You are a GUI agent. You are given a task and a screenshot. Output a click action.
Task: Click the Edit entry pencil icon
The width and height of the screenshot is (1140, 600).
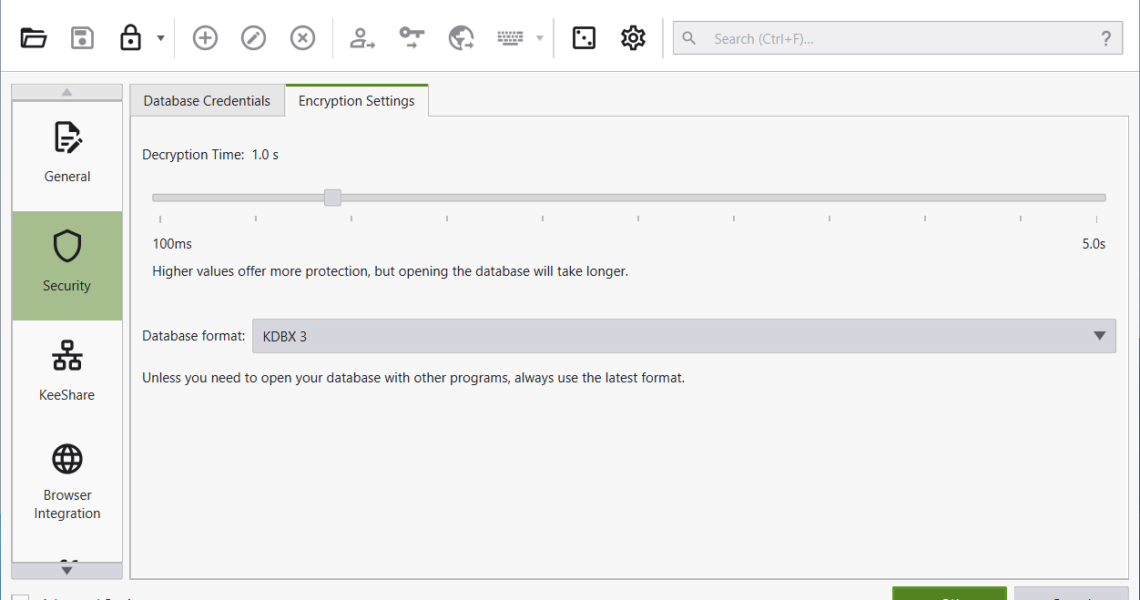click(254, 38)
